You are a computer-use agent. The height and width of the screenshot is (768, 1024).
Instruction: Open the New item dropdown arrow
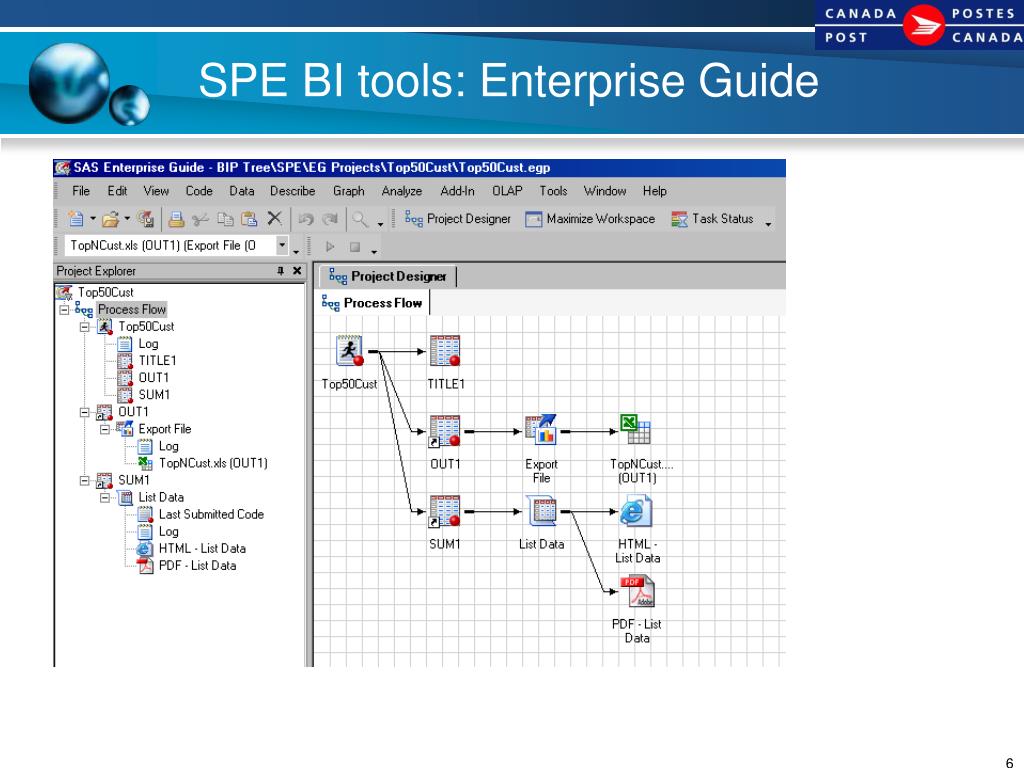coord(93,219)
